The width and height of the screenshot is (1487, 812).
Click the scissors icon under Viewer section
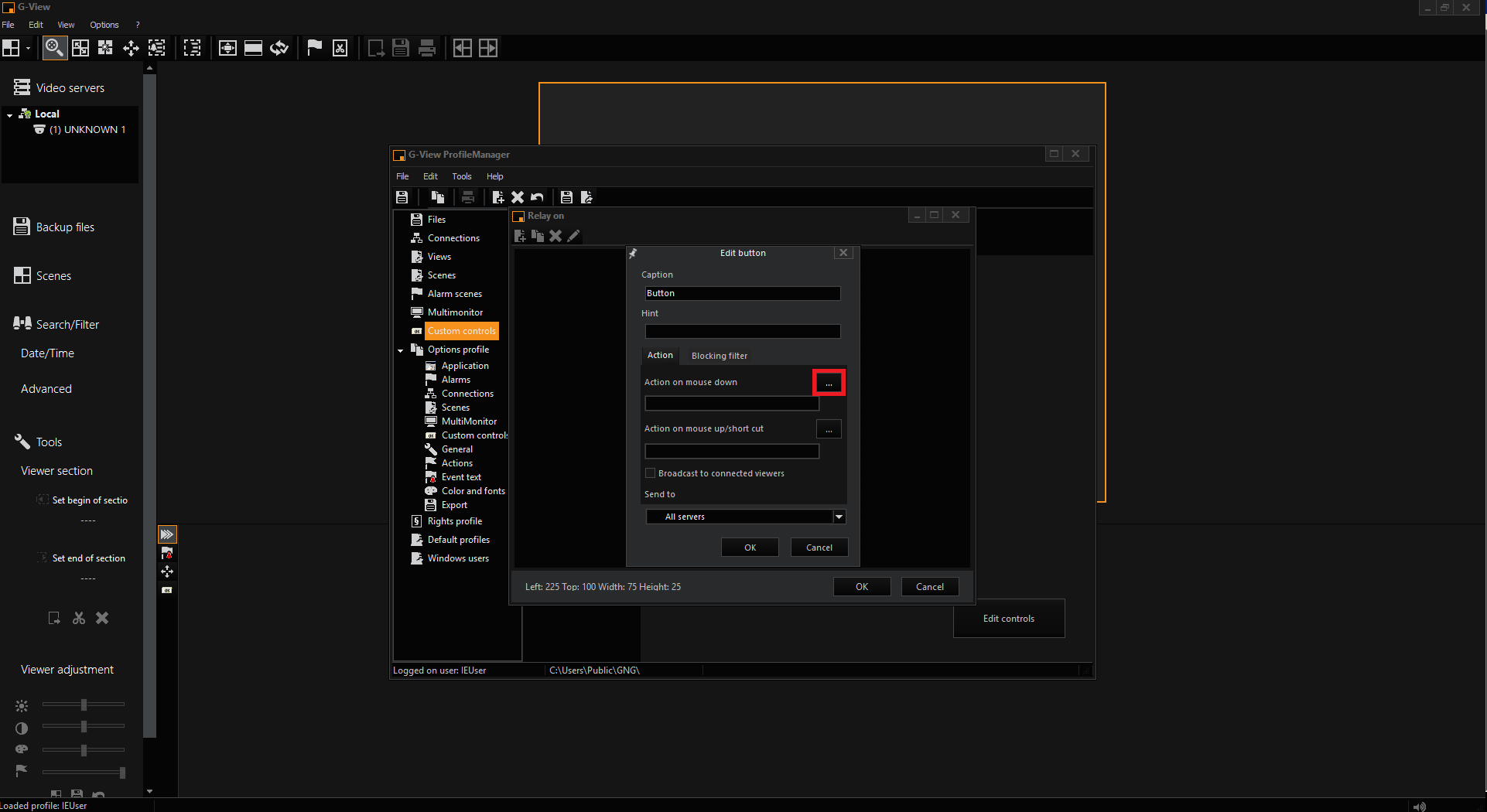79,618
